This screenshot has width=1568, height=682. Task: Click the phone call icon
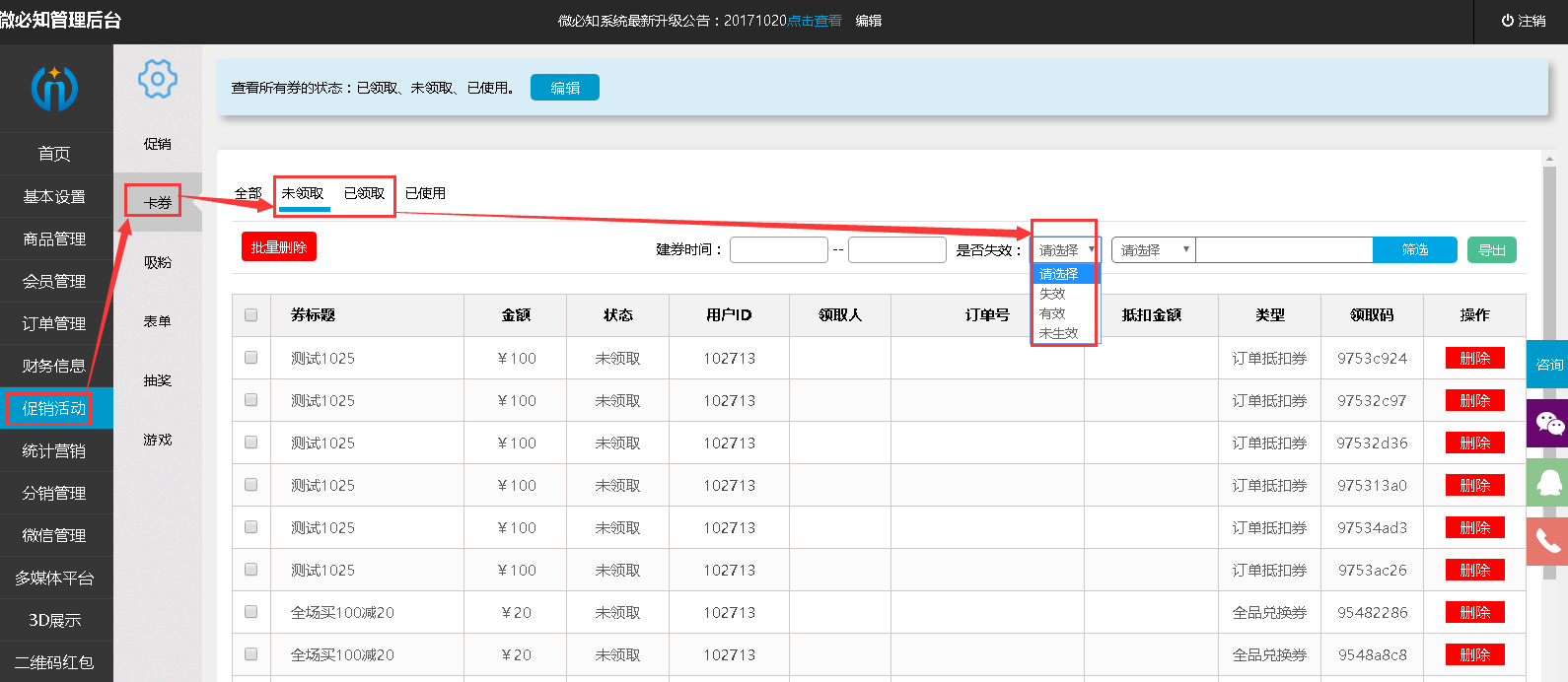(1548, 541)
